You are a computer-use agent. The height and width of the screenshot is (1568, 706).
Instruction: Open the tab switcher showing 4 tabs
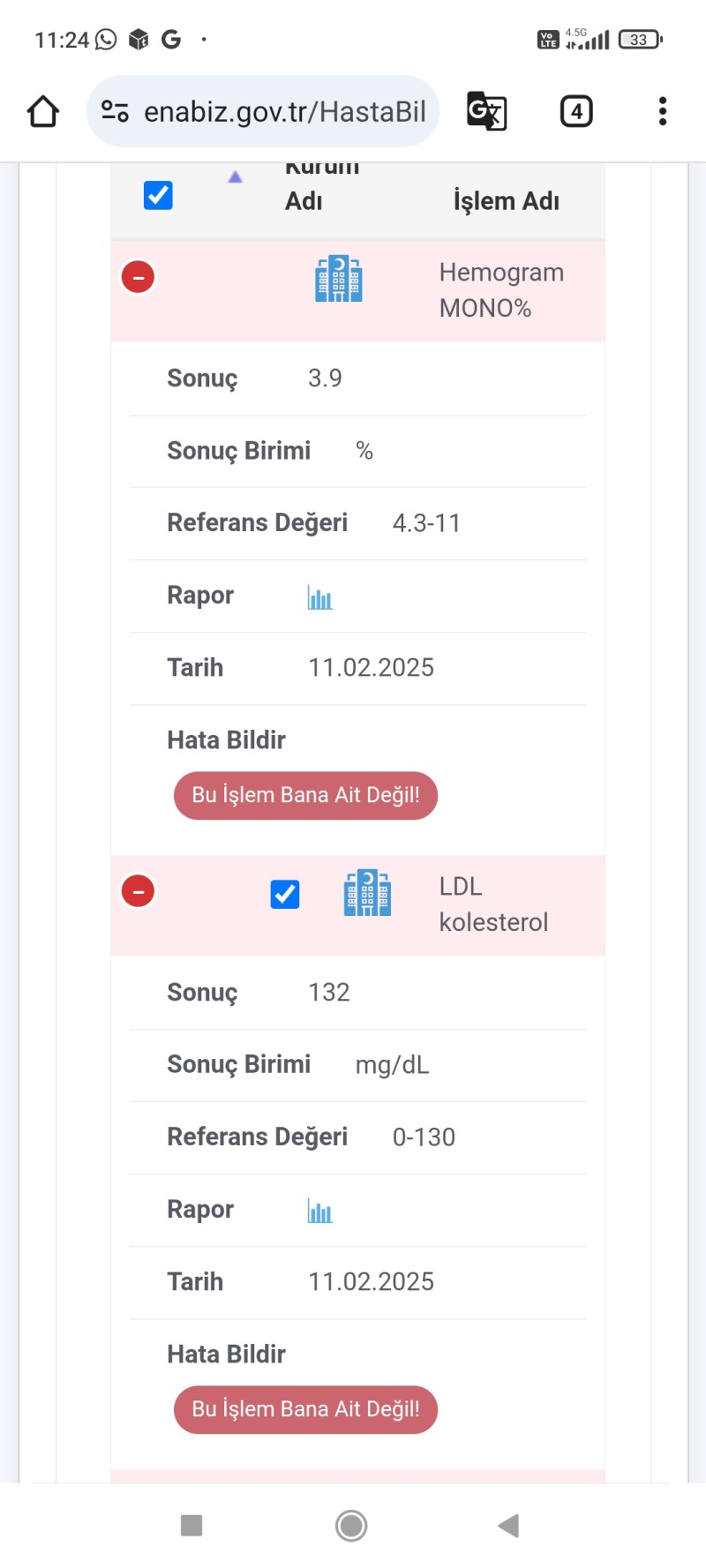point(576,111)
